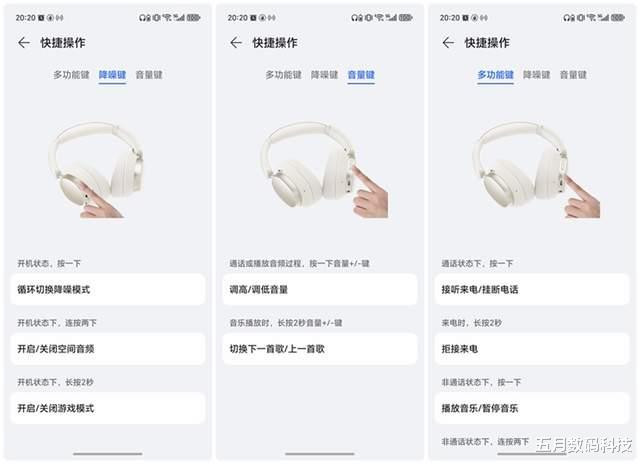Tap home gesture bar in middle screen
The image size is (640, 464).
click(x=320, y=453)
